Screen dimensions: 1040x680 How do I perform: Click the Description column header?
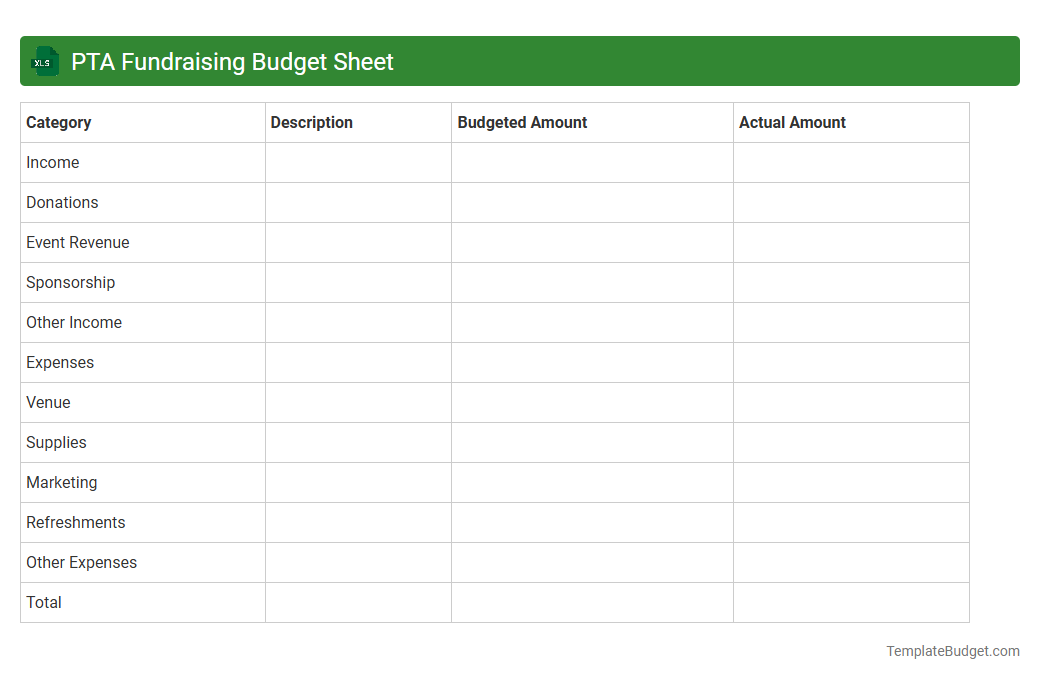311,122
